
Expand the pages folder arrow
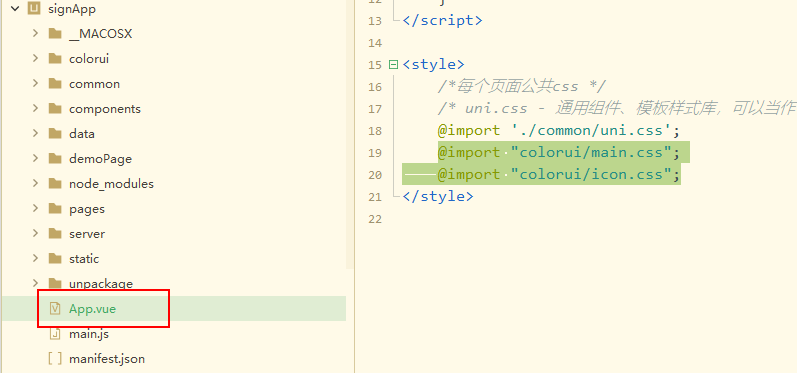tap(35, 208)
